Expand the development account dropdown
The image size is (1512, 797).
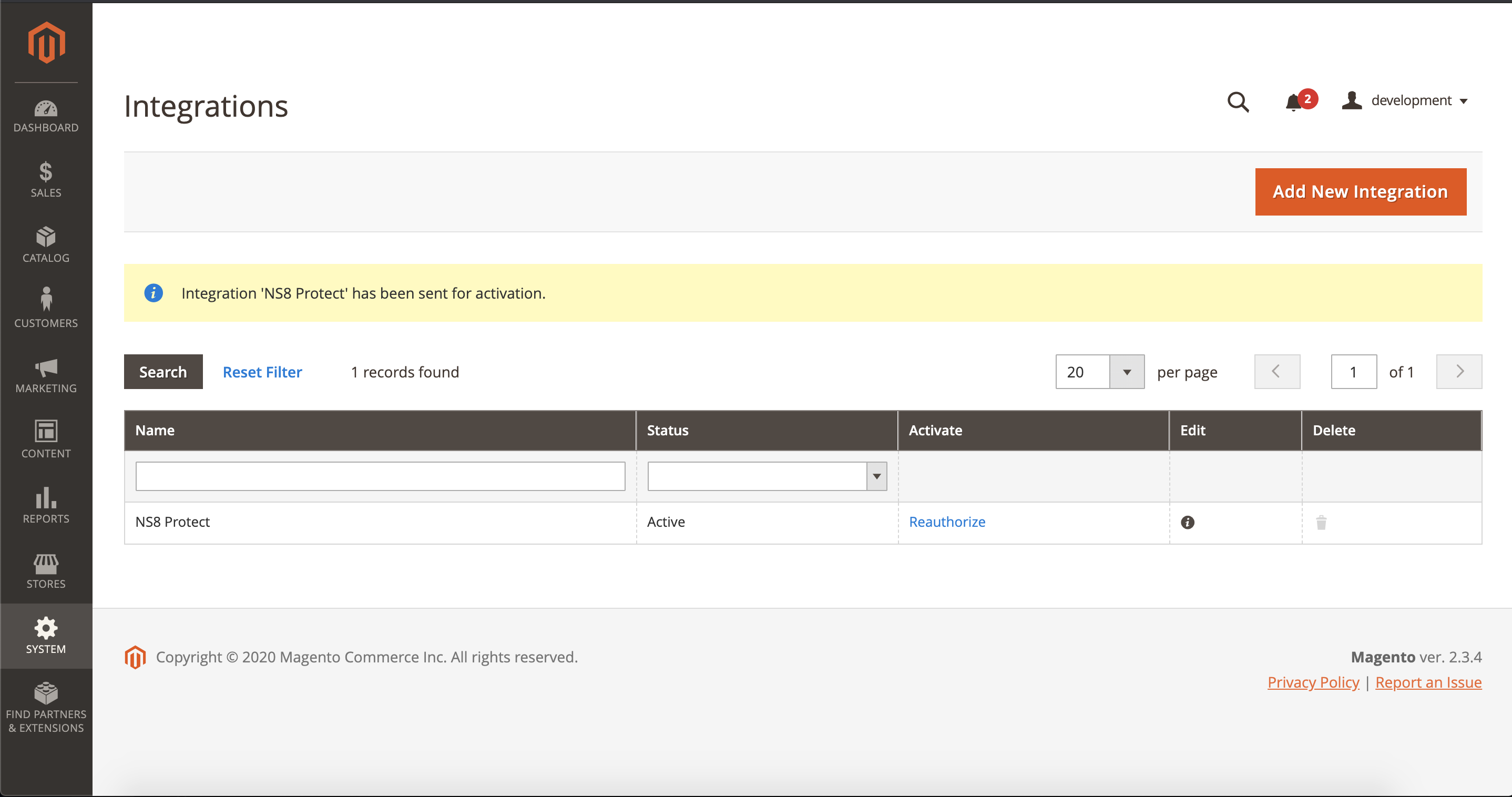pos(1406,101)
